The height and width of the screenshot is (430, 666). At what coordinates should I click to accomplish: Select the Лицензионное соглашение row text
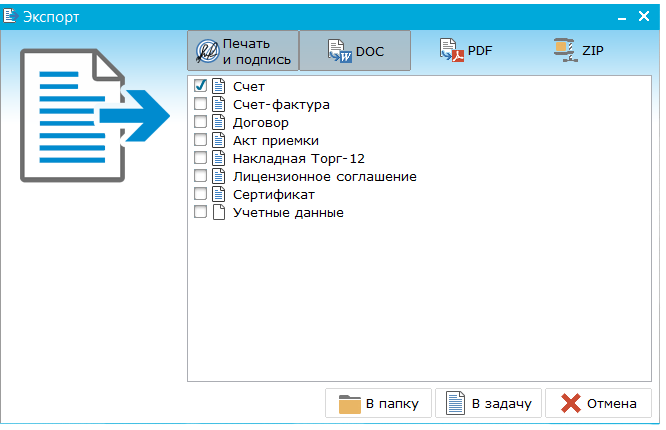(x=325, y=177)
